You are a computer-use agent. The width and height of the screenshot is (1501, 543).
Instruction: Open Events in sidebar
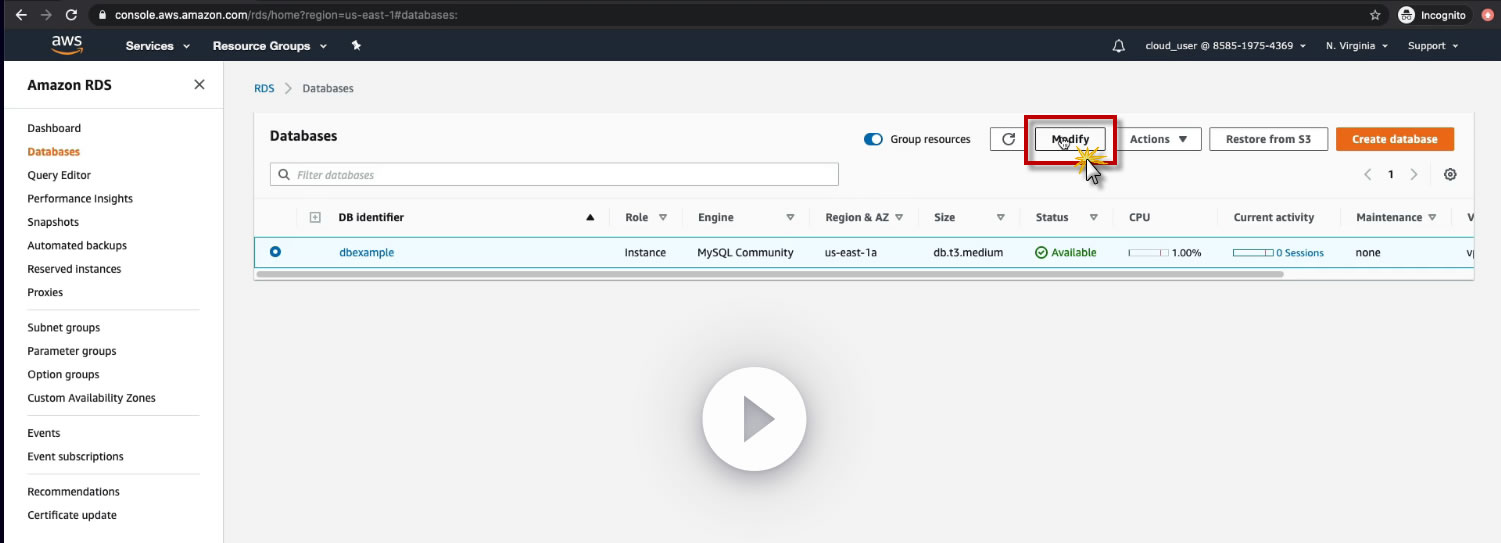tap(44, 433)
